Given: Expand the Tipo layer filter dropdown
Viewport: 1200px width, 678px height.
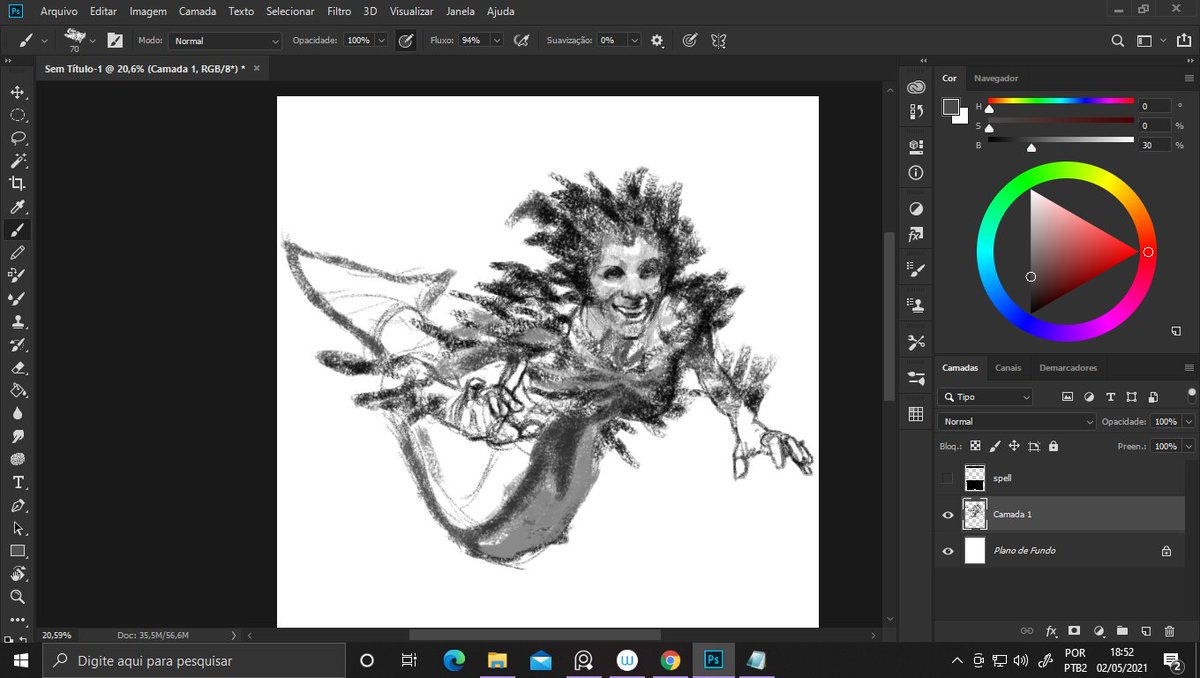Looking at the screenshot, I should tap(986, 397).
